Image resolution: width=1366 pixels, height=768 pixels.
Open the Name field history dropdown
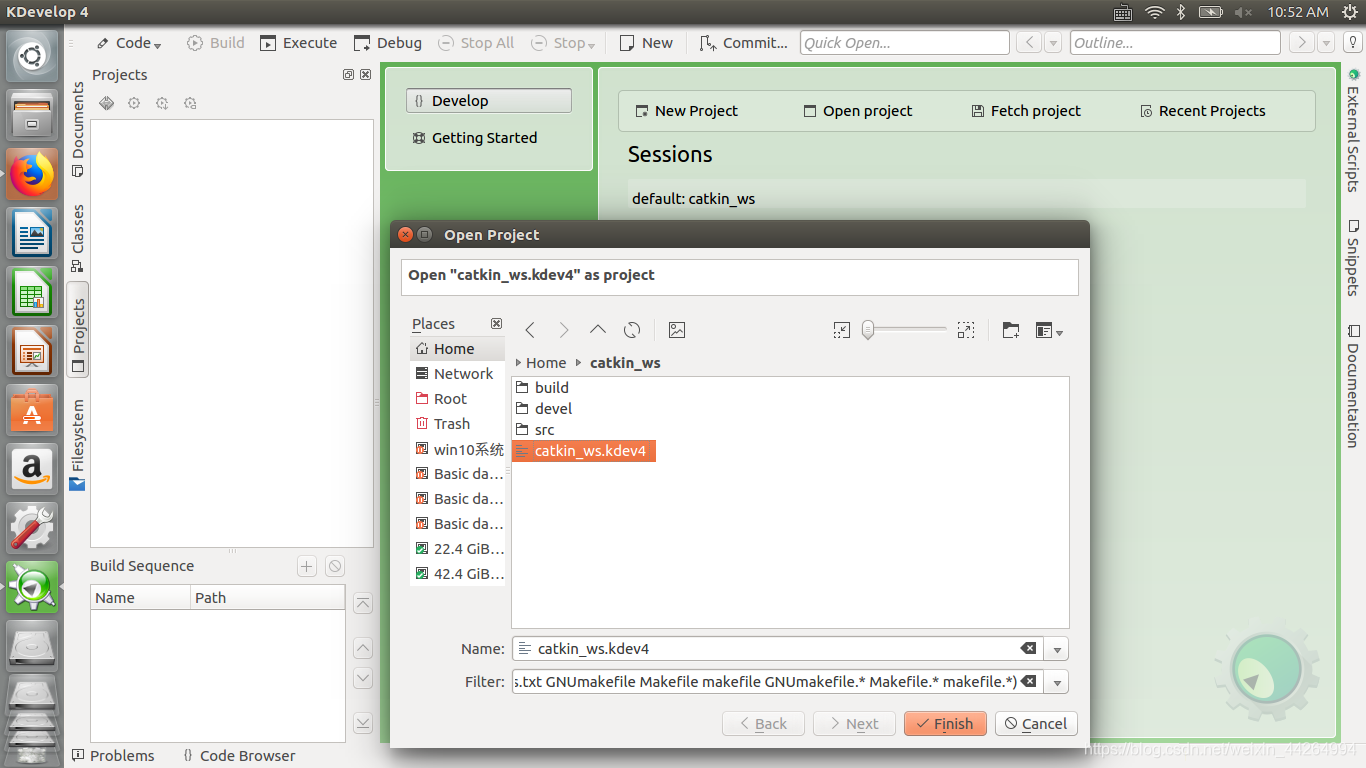point(1058,649)
